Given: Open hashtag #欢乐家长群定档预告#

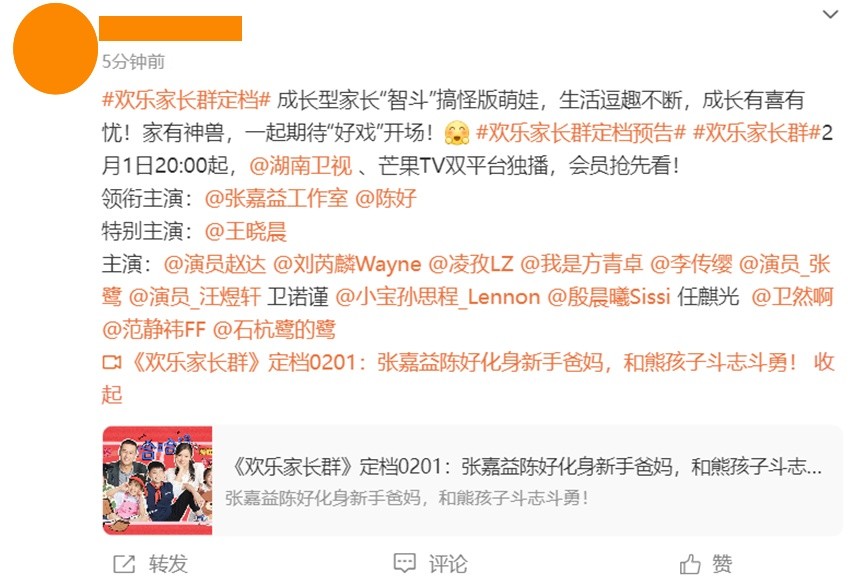Looking at the screenshot, I should point(581,132).
